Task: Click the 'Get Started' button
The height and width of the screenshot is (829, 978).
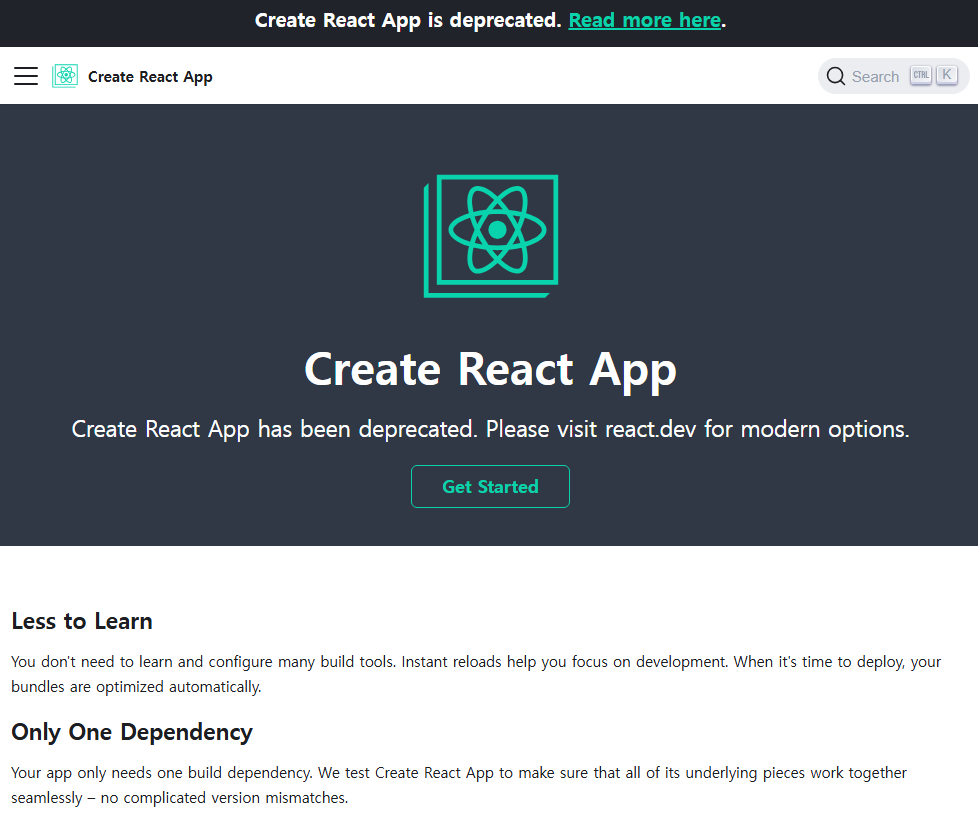Action: [x=490, y=487]
